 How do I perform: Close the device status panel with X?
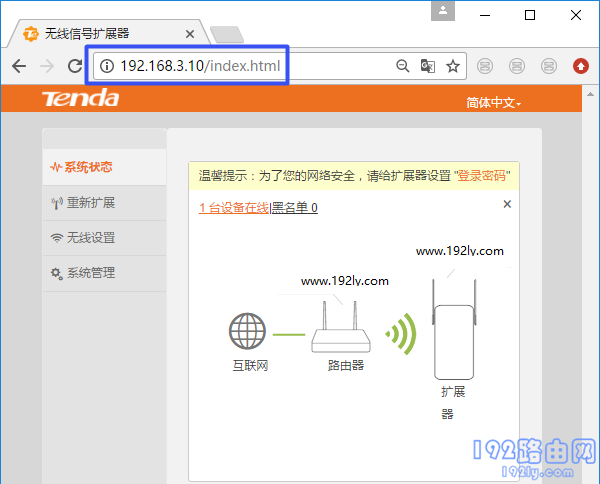click(x=507, y=204)
